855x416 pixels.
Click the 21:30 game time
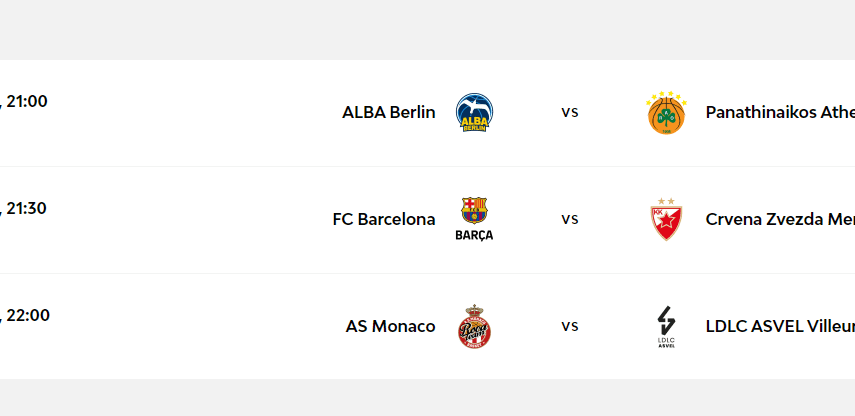(x=26, y=208)
